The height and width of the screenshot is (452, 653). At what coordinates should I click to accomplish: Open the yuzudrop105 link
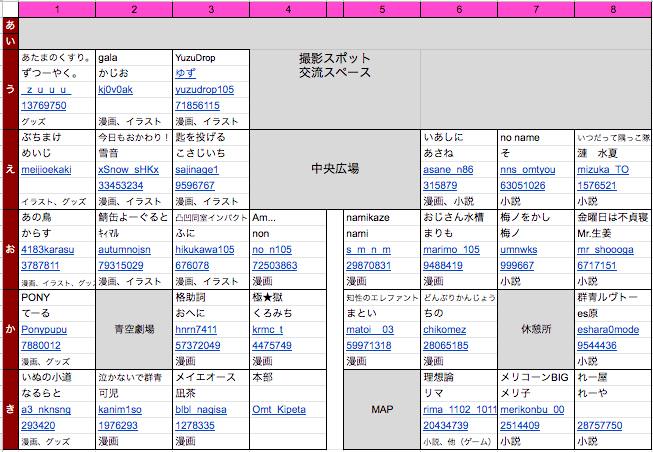click(204, 90)
